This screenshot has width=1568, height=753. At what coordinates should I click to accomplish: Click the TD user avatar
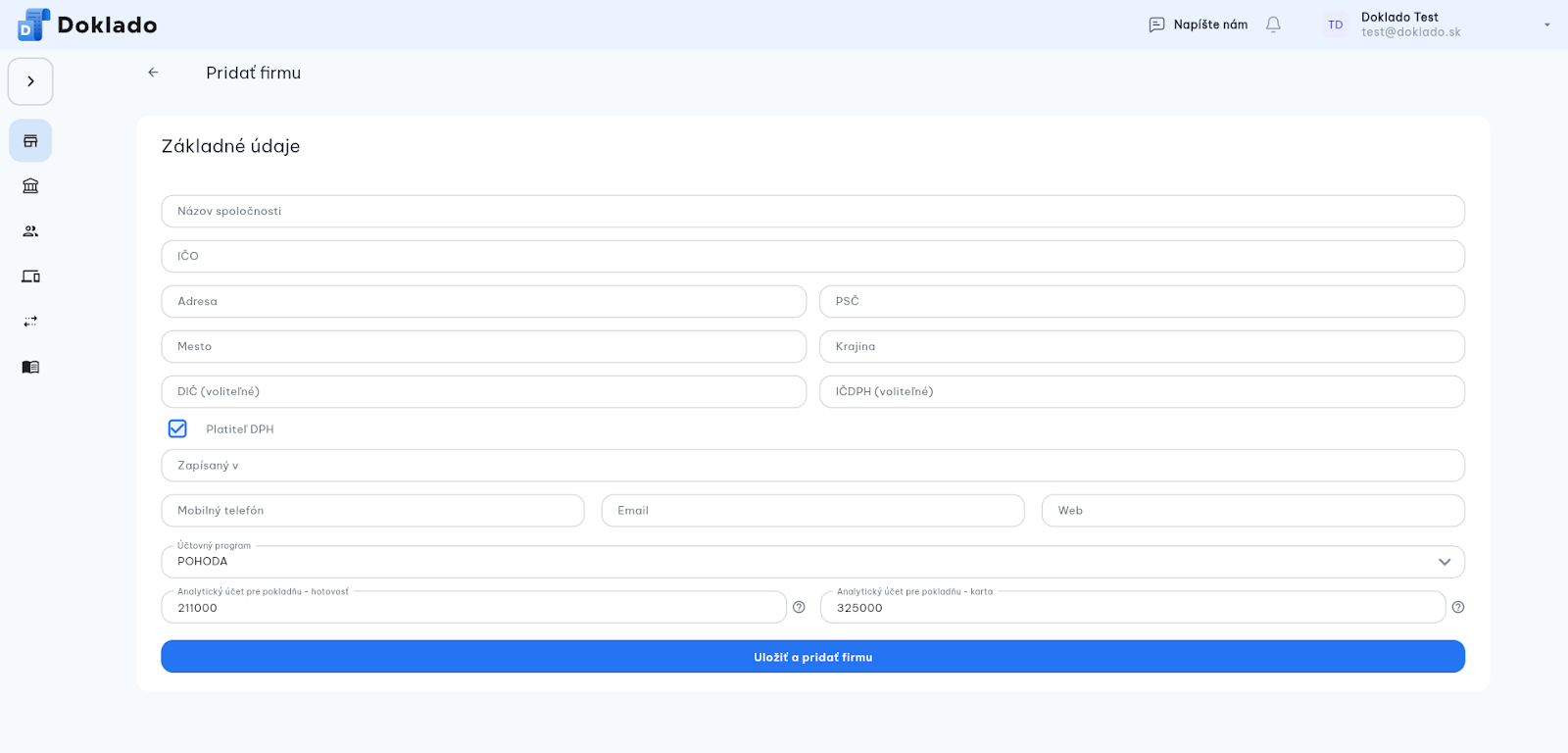pos(1335,25)
